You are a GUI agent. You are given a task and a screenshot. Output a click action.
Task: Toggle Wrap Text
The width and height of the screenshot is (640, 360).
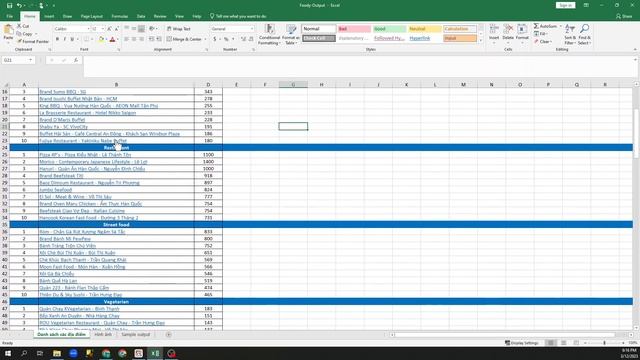[179, 29]
